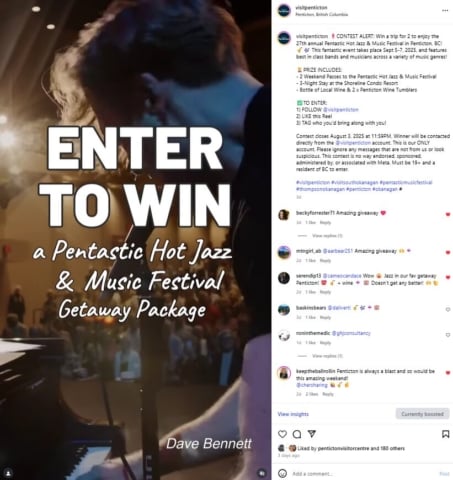
Task: Open the comment bubble icon
Action: pyautogui.click(x=297, y=434)
